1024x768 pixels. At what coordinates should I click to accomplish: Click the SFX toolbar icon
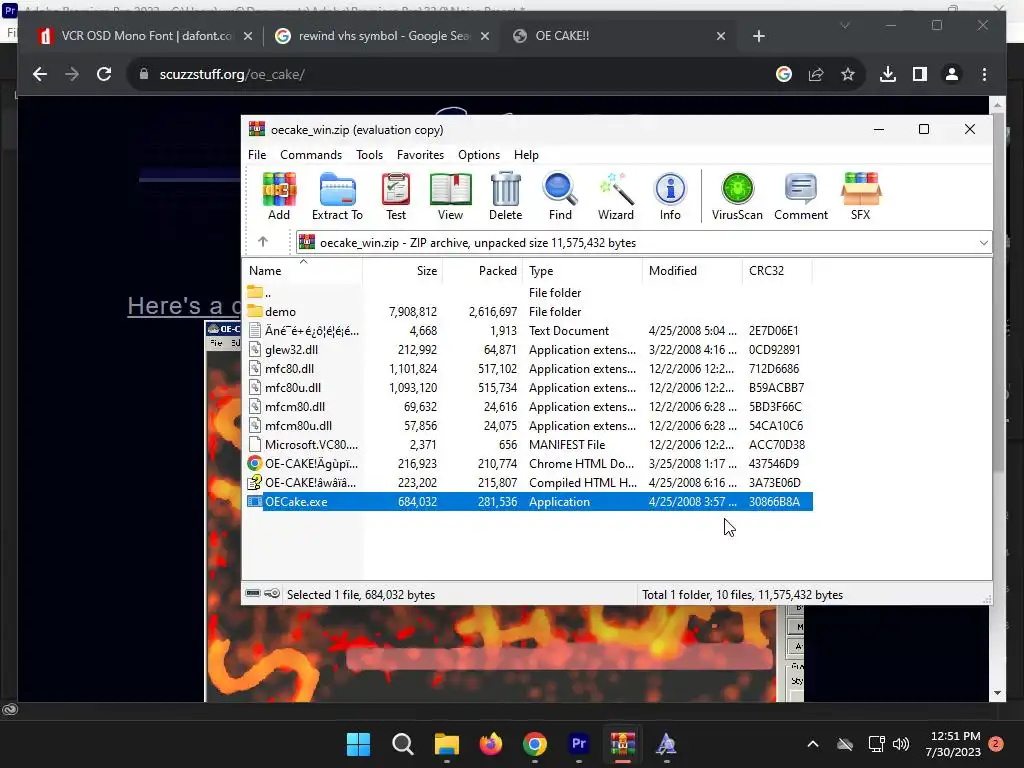860,196
